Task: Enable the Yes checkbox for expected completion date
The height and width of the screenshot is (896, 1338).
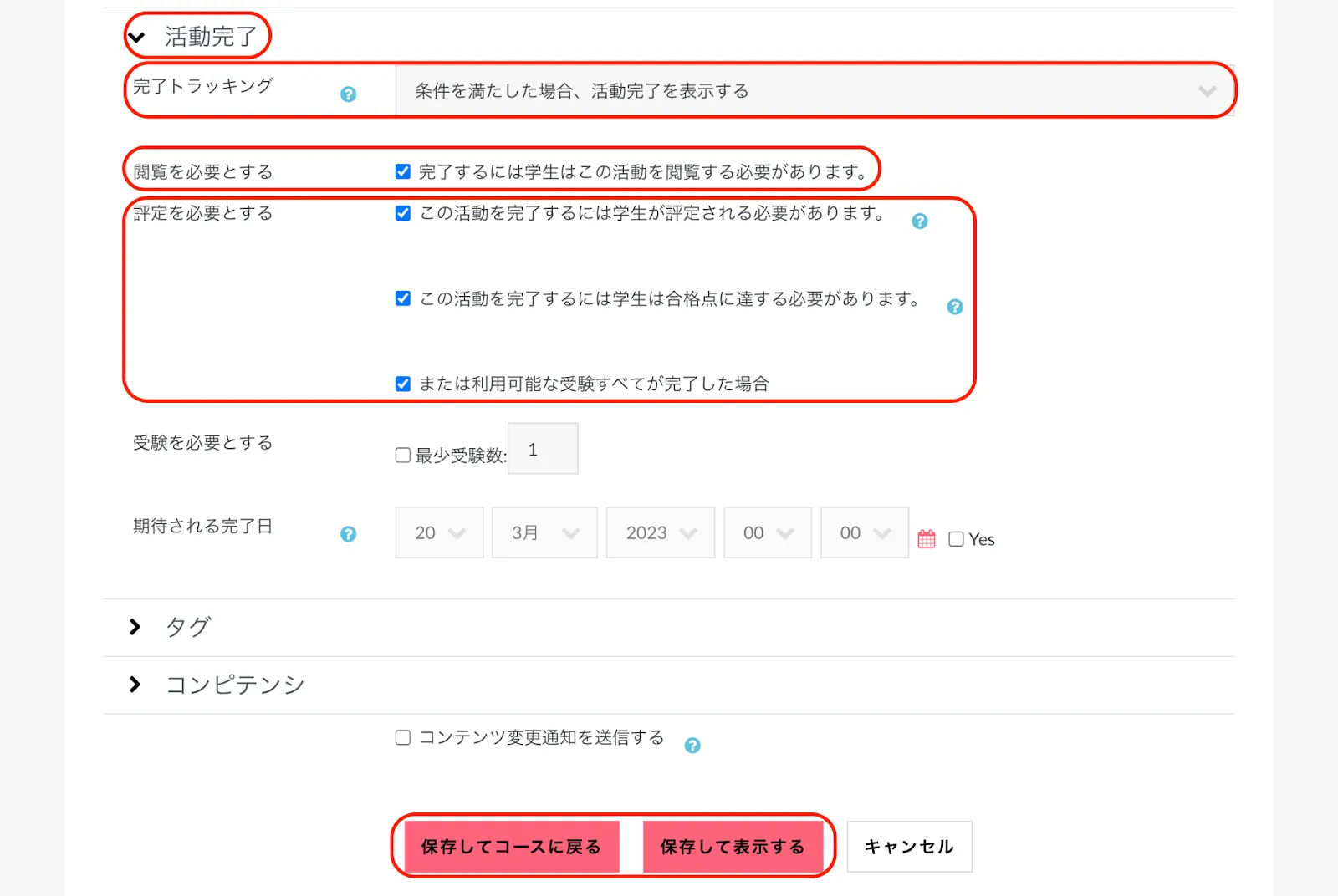Action: coord(956,539)
